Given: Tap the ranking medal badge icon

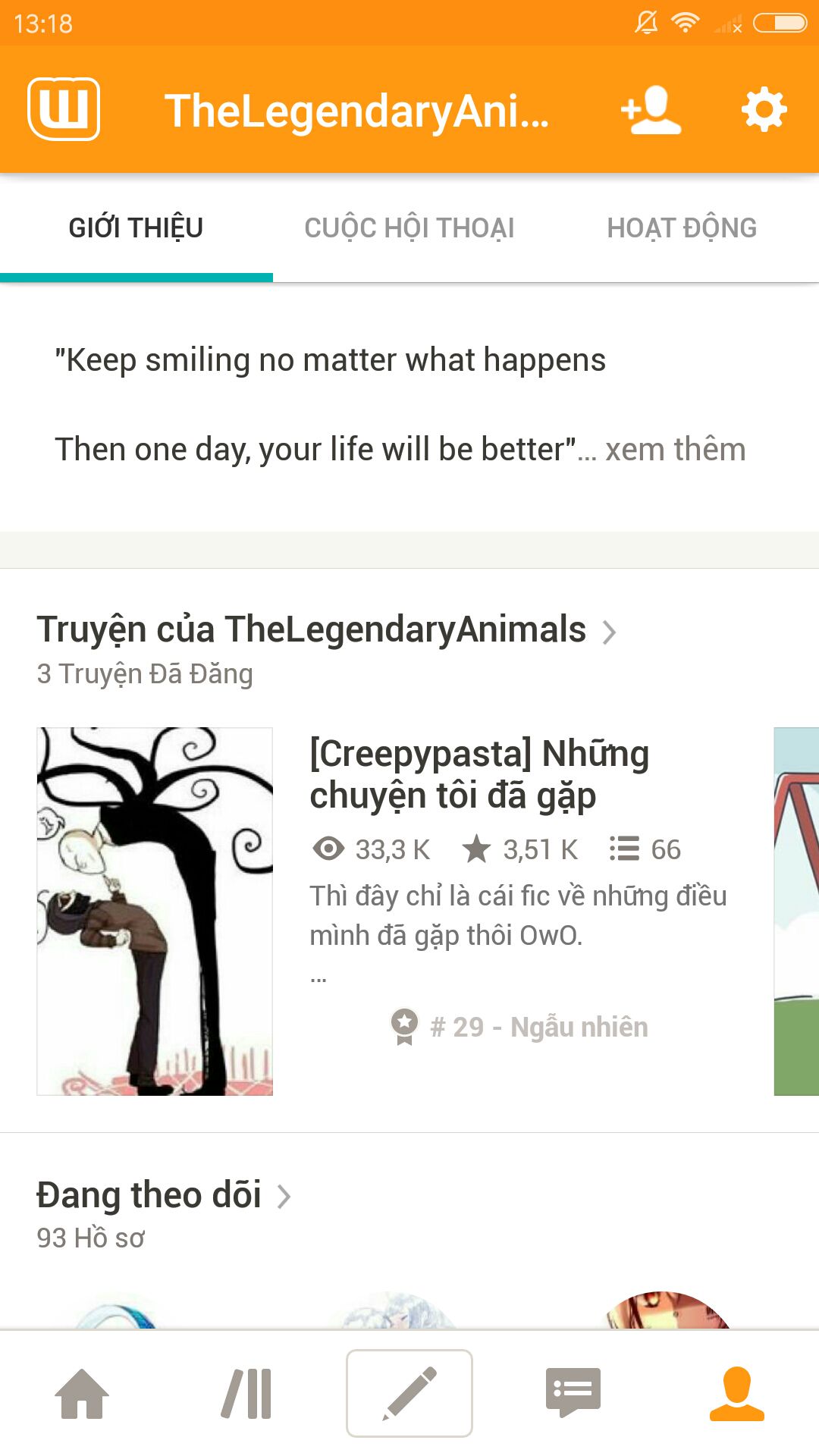Looking at the screenshot, I should coord(404,1027).
